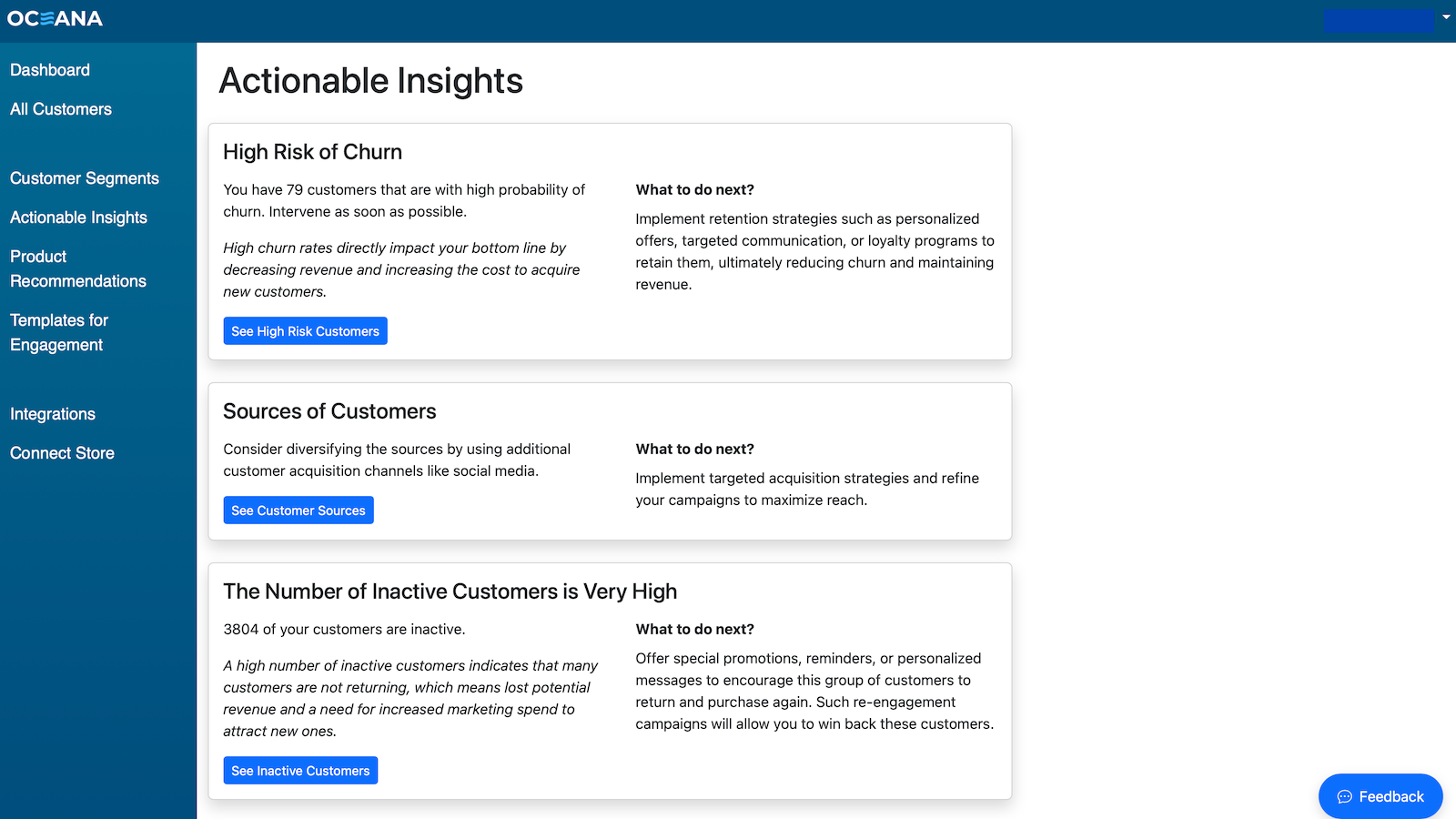Click the Feedback button
Image resolution: width=1456 pixels, height=819 pixels.
pos(1380,796)
